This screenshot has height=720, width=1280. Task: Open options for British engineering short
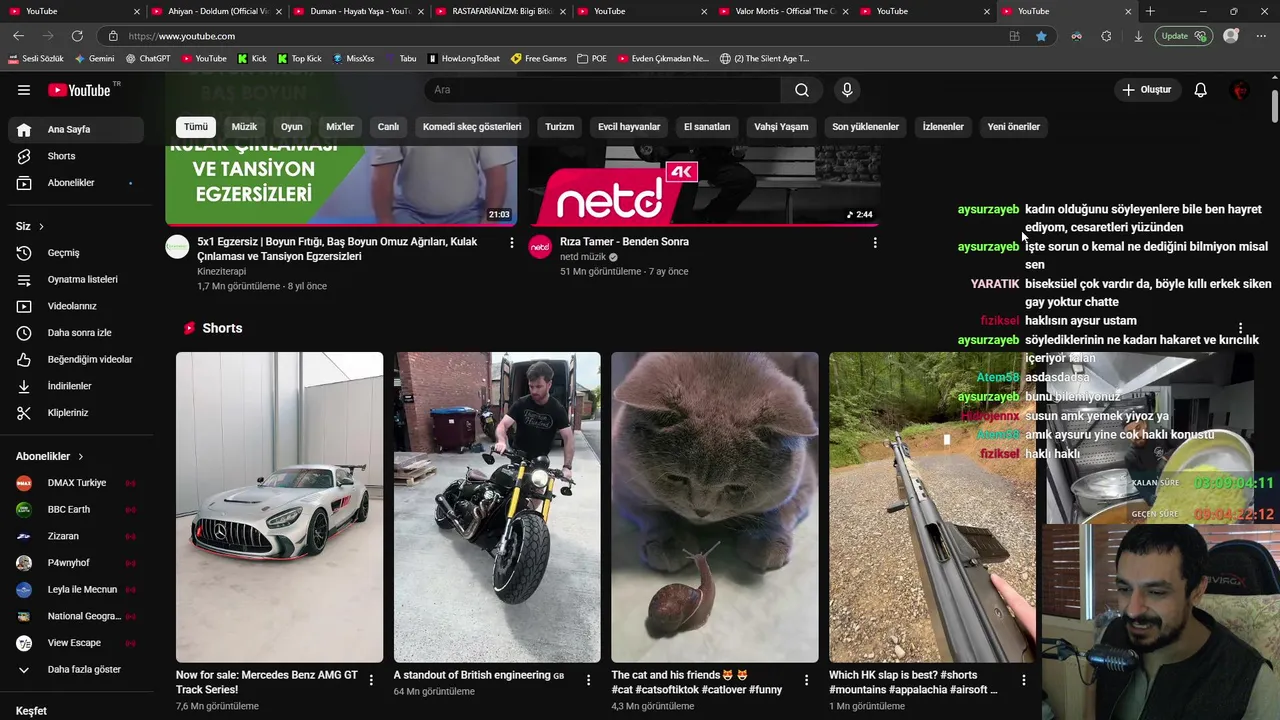(588, 680)
